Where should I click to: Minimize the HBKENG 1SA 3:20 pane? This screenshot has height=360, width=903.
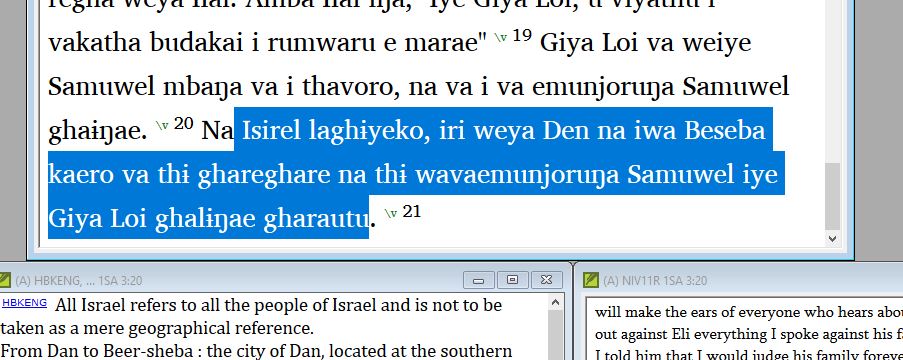click(478, 281)
